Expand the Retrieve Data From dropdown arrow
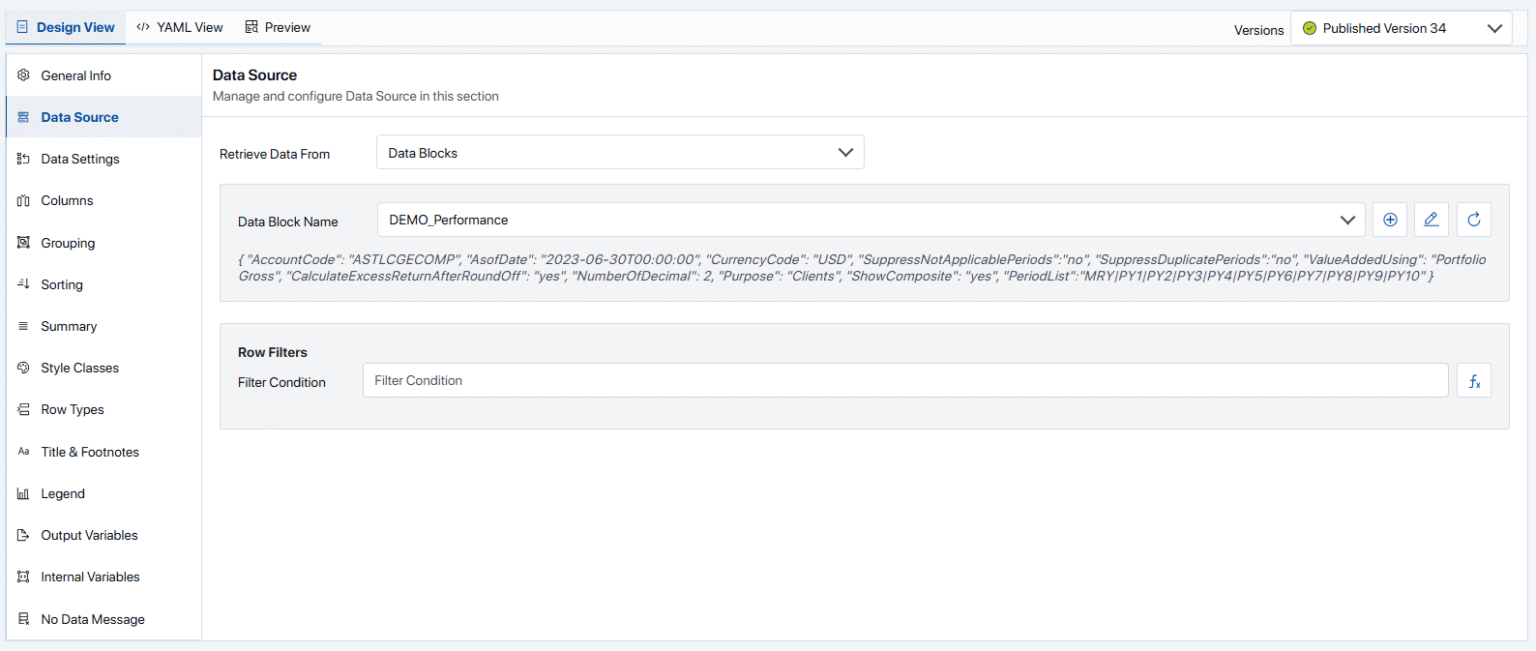 pyautogui.click(x=845, y=153)
